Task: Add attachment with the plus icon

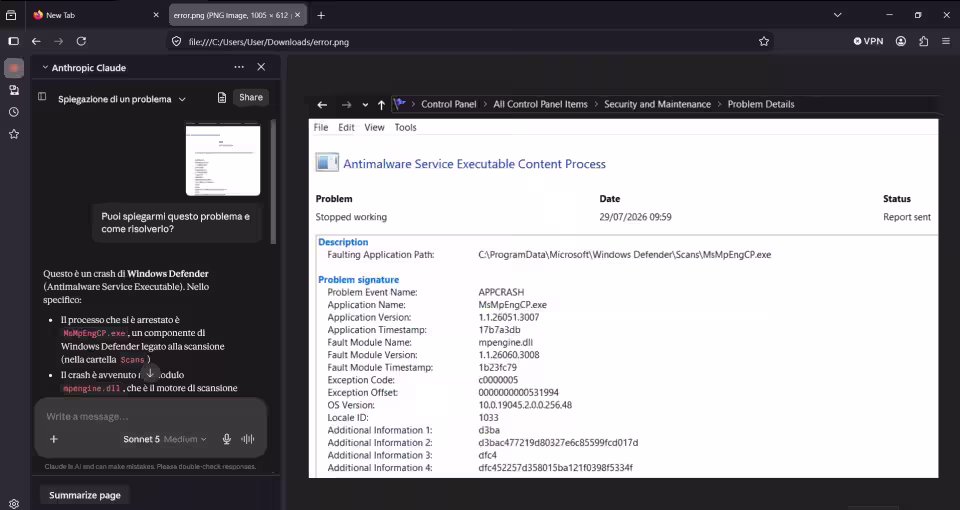Action: point(54,439)
